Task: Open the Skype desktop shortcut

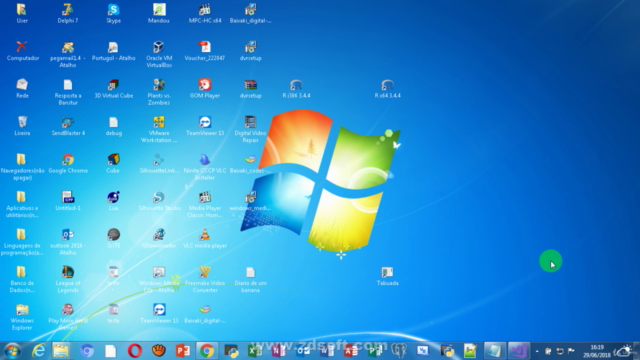Action: coord(113,13)
